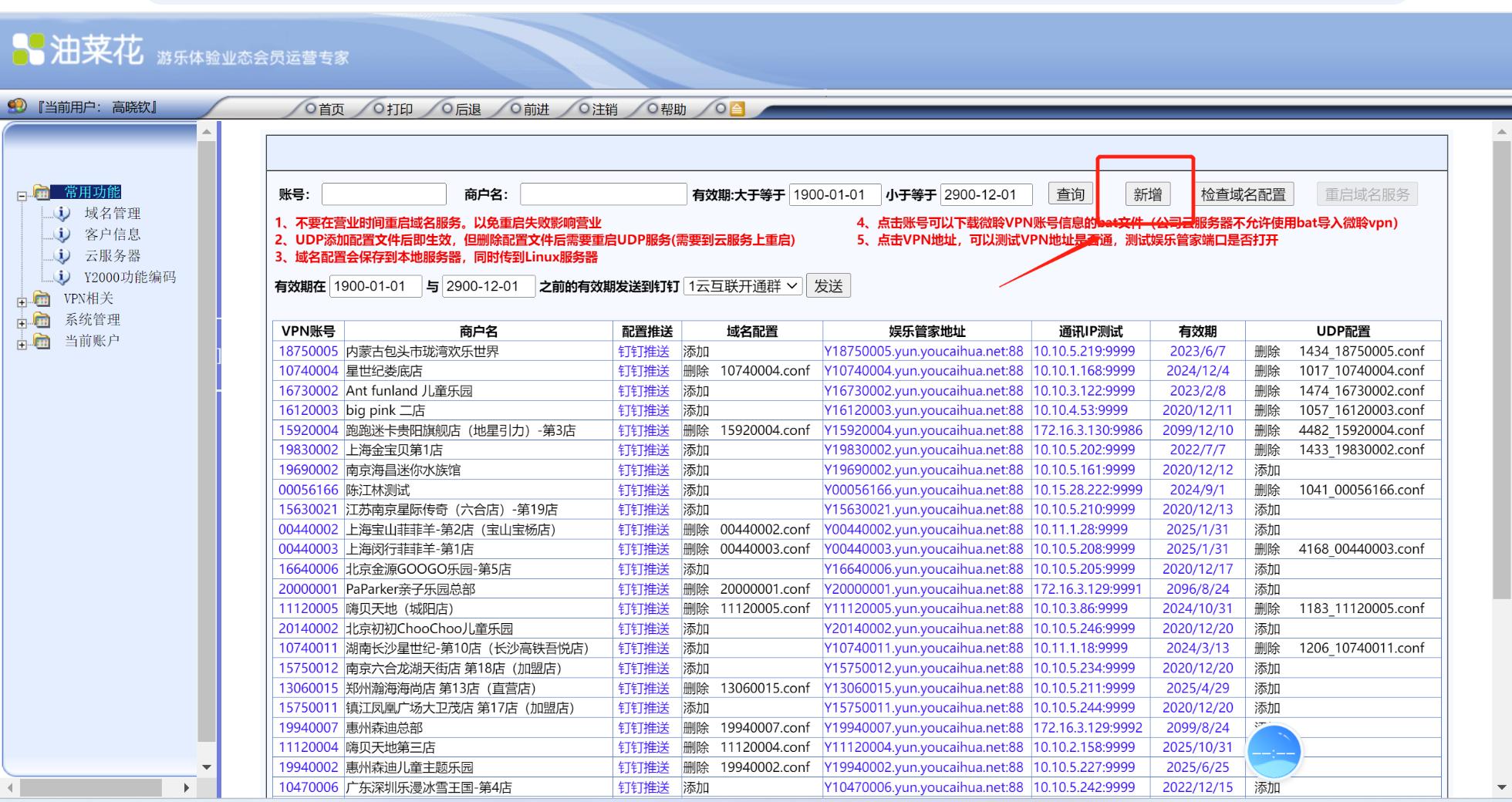Select Y2000功能编码 in the tree
The height and width of the screenshot is (802, 1512).
130,277
